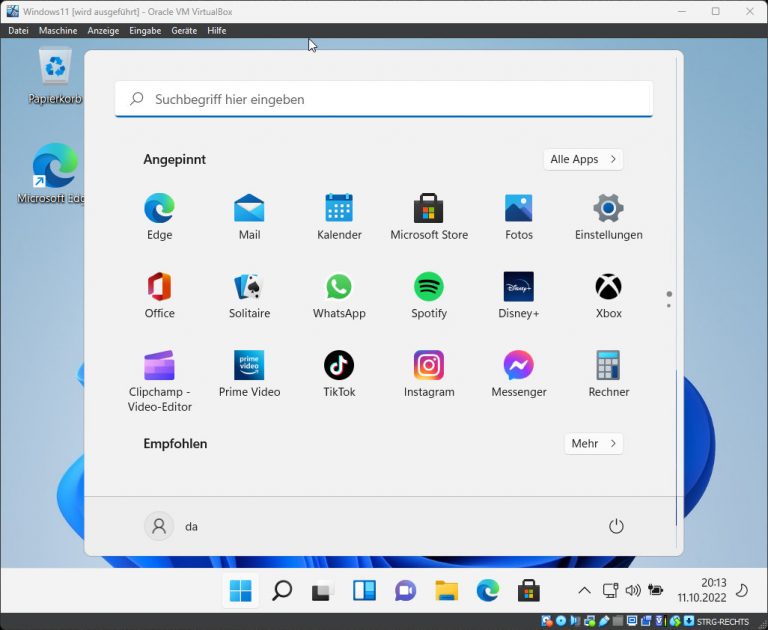Go to next page of pinned apps

tap(669, 306)
